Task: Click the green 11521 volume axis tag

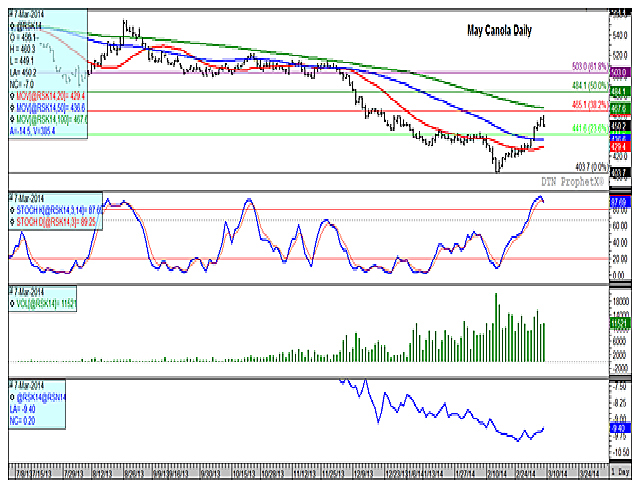Action: pyautogui.click(x=620, y=324)
